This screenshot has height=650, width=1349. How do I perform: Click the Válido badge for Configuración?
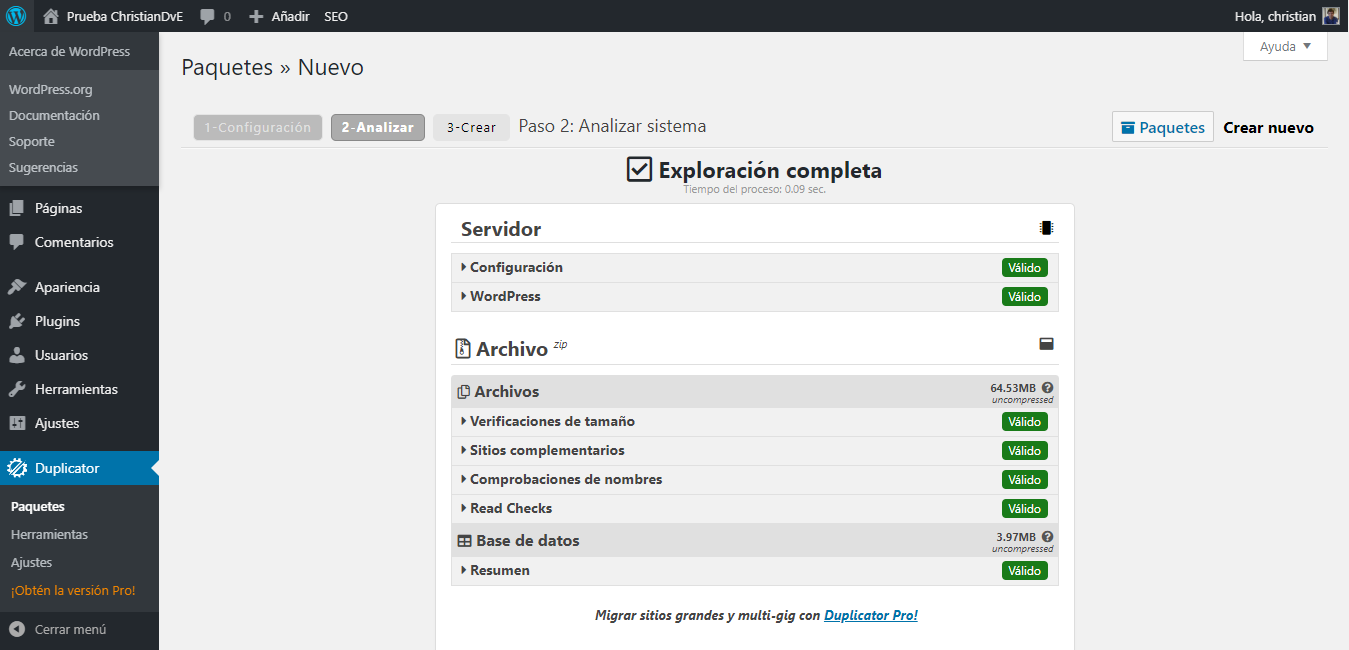[1025, 268]
